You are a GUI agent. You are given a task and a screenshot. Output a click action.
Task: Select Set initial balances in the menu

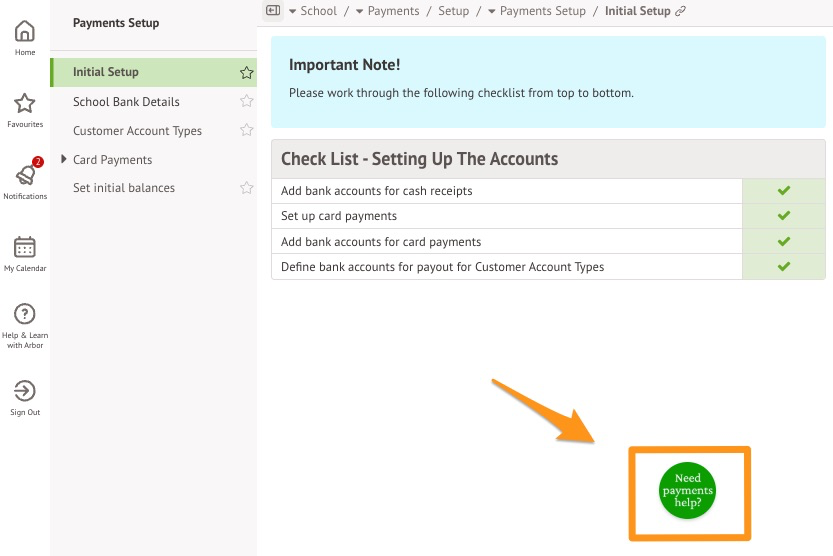[124, 188]
